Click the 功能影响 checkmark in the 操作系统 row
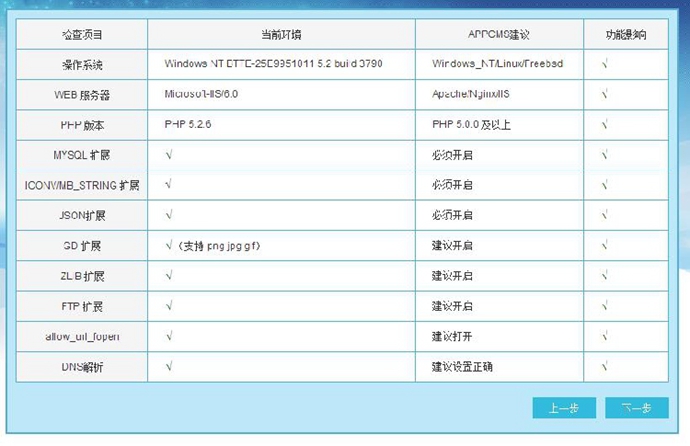 [x=605, y=64]
